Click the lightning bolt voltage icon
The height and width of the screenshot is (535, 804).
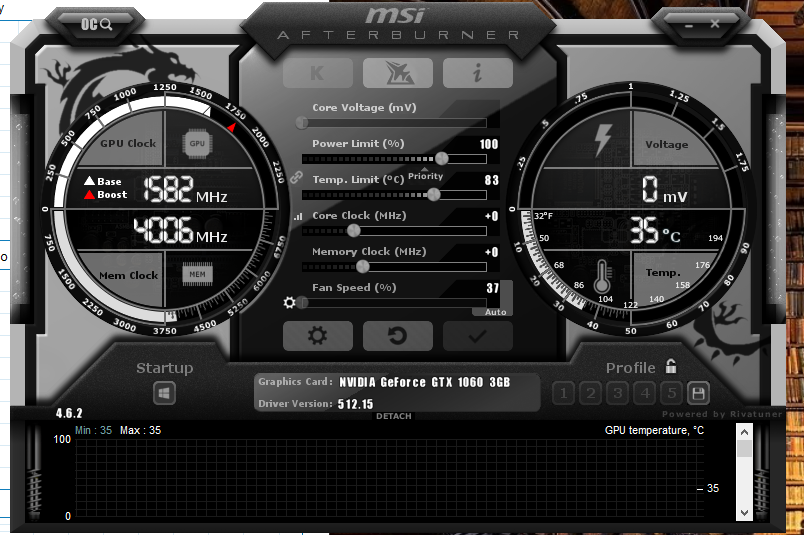pyautogui.click(x=602, y=141)
